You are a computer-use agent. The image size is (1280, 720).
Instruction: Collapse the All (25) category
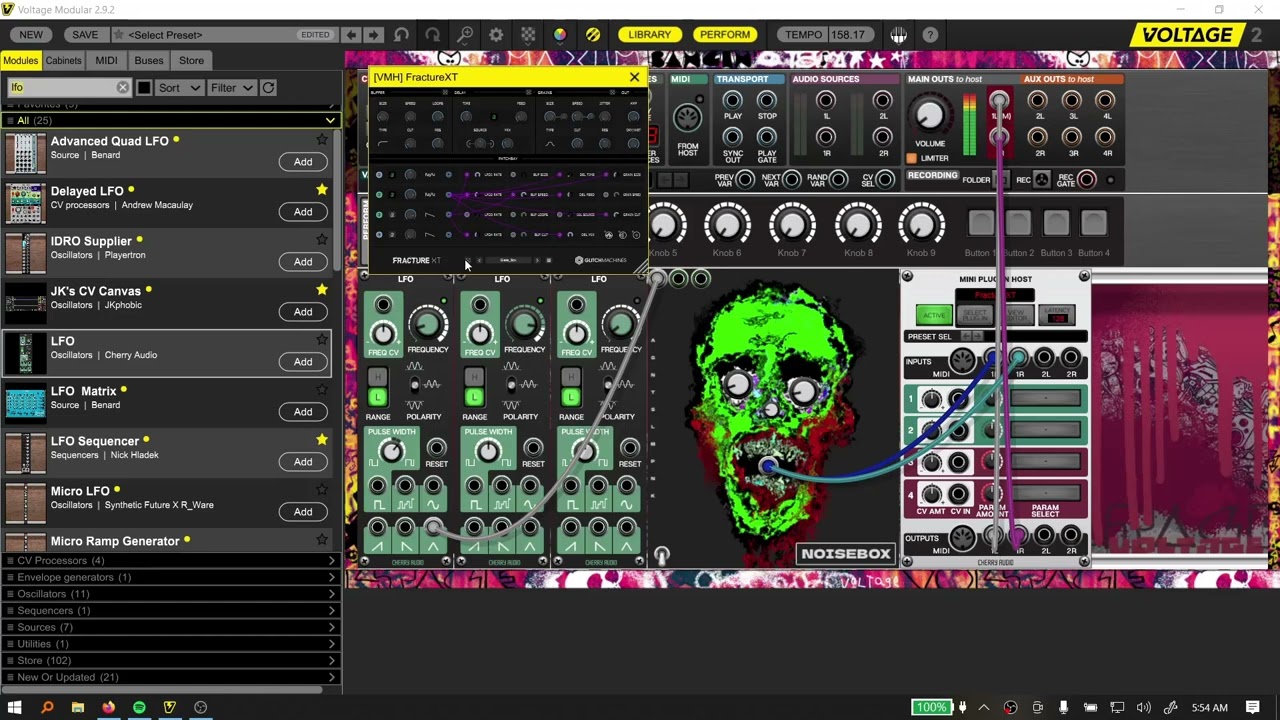tap(170, 120)
